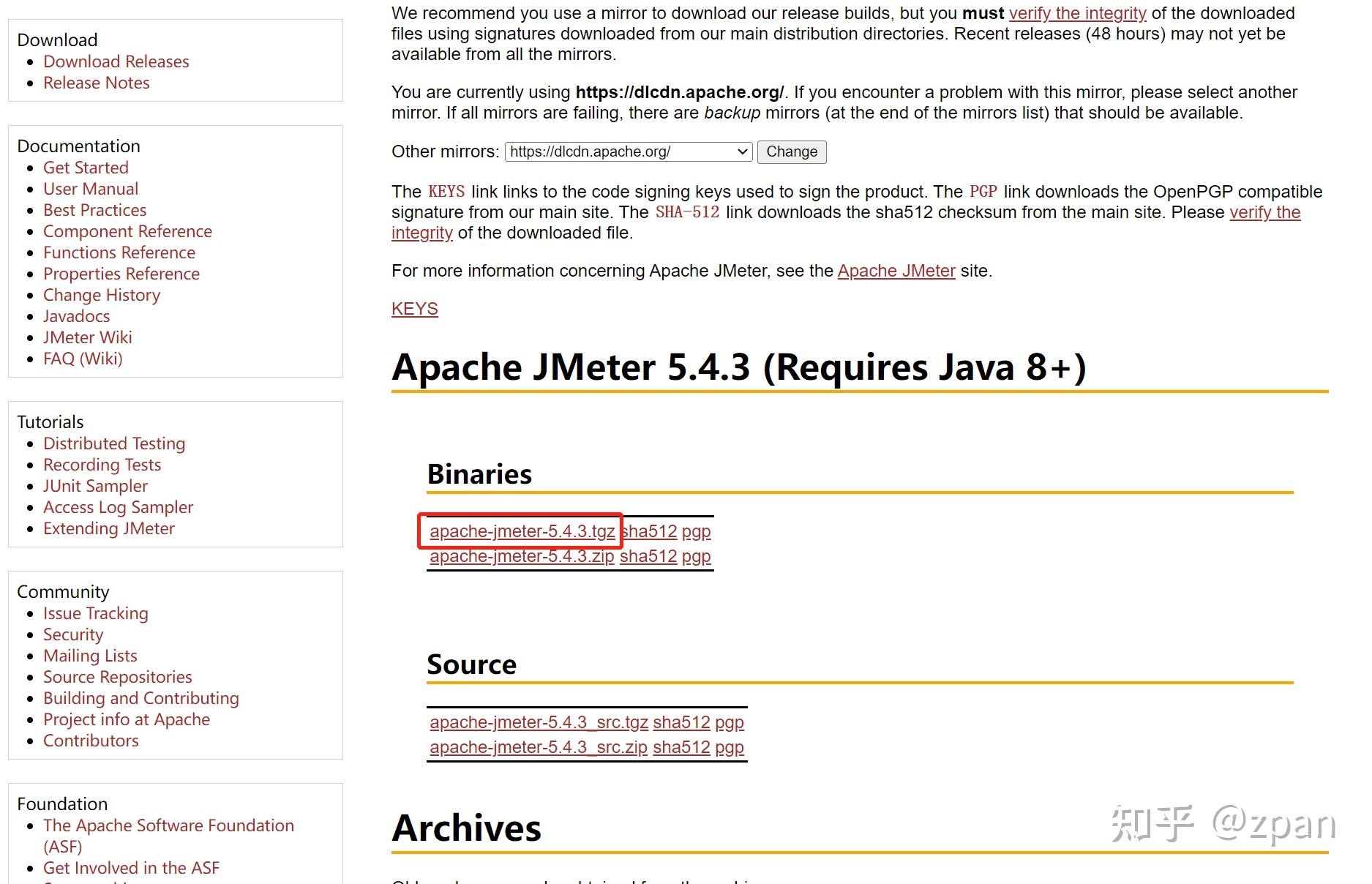
Task: Open sha512 checksum for binary tgz
Action: [650, 531]
